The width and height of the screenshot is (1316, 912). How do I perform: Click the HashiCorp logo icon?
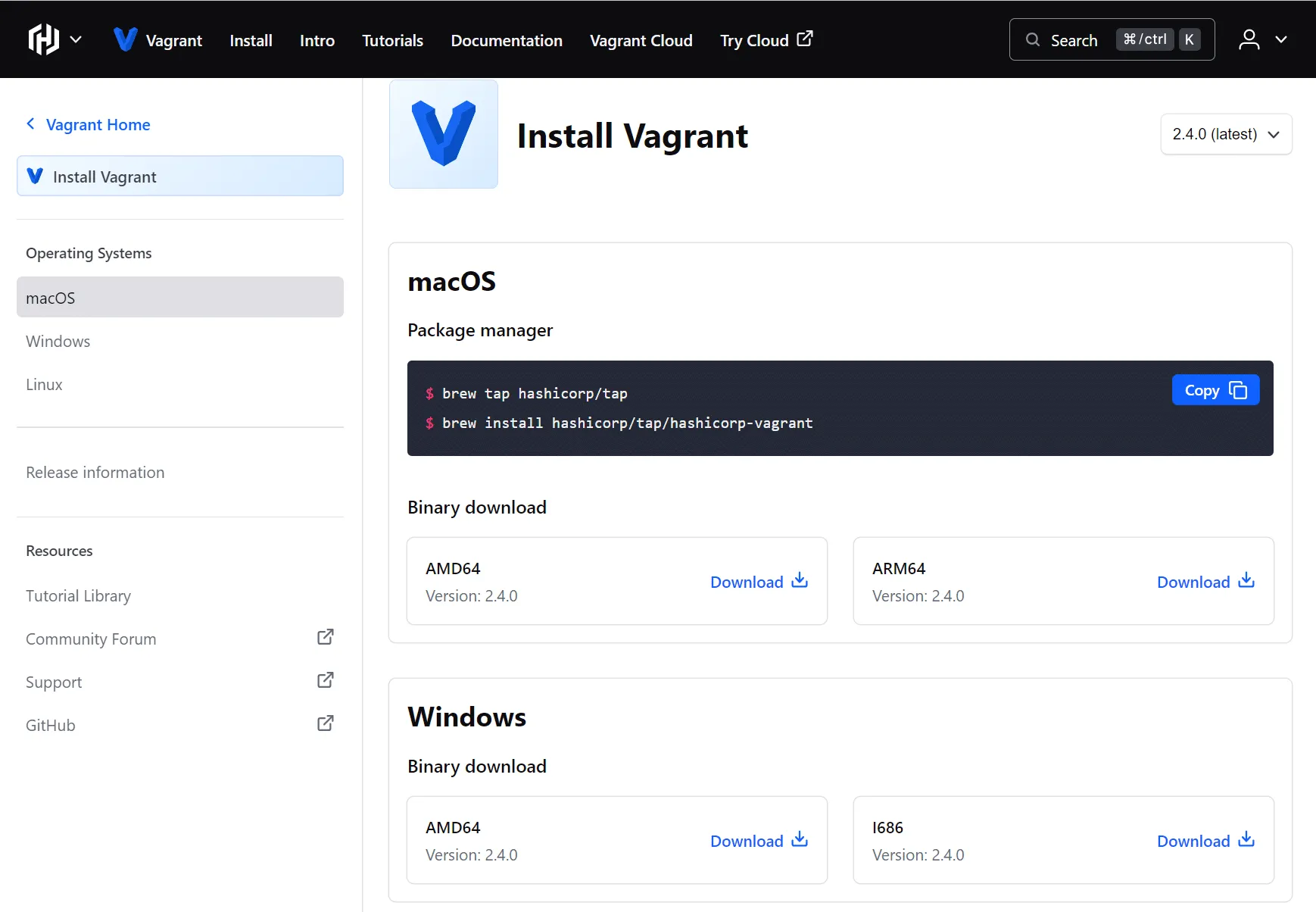[43, 39]
